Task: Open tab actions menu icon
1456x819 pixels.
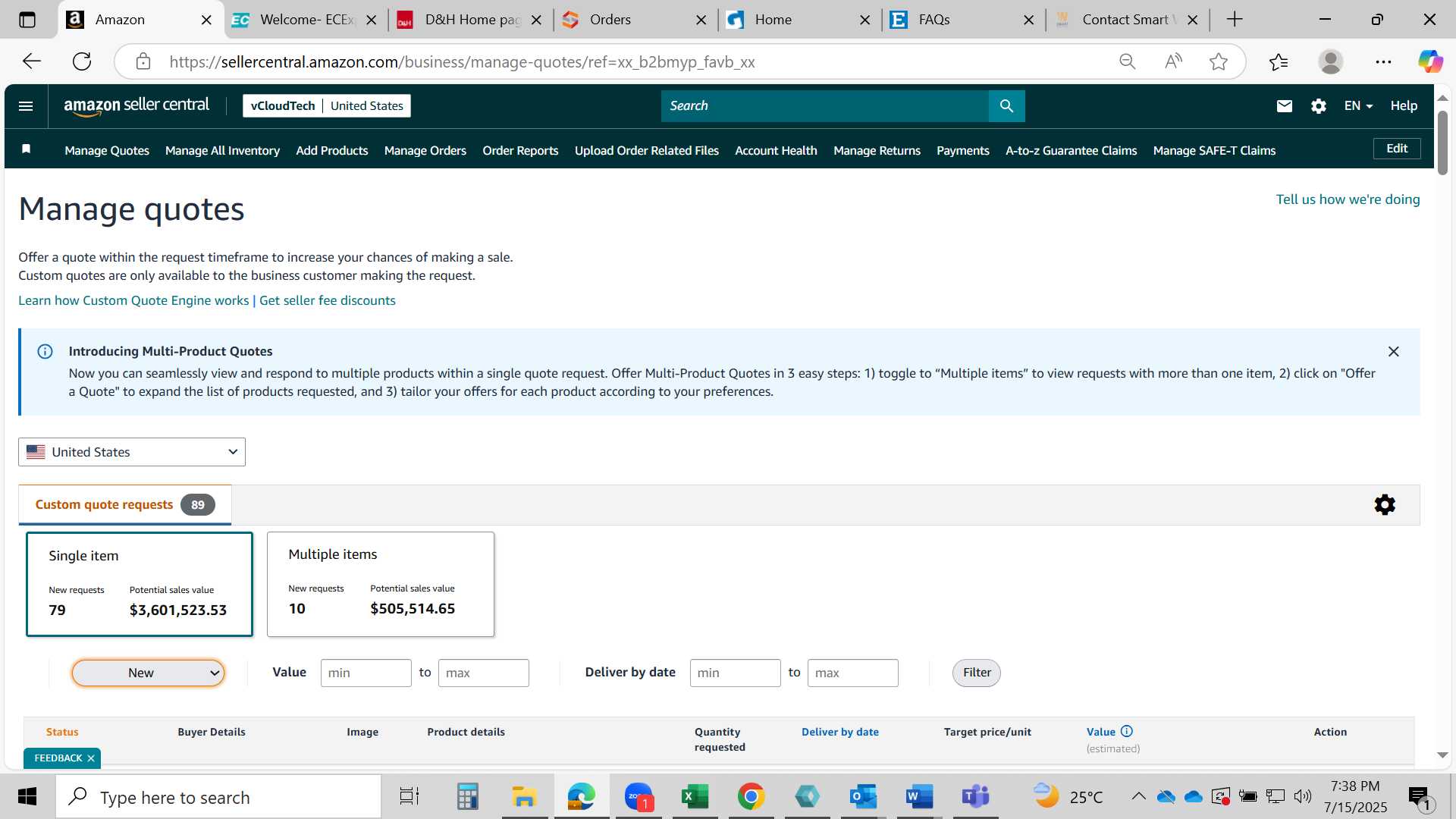Action: [27, 20]
